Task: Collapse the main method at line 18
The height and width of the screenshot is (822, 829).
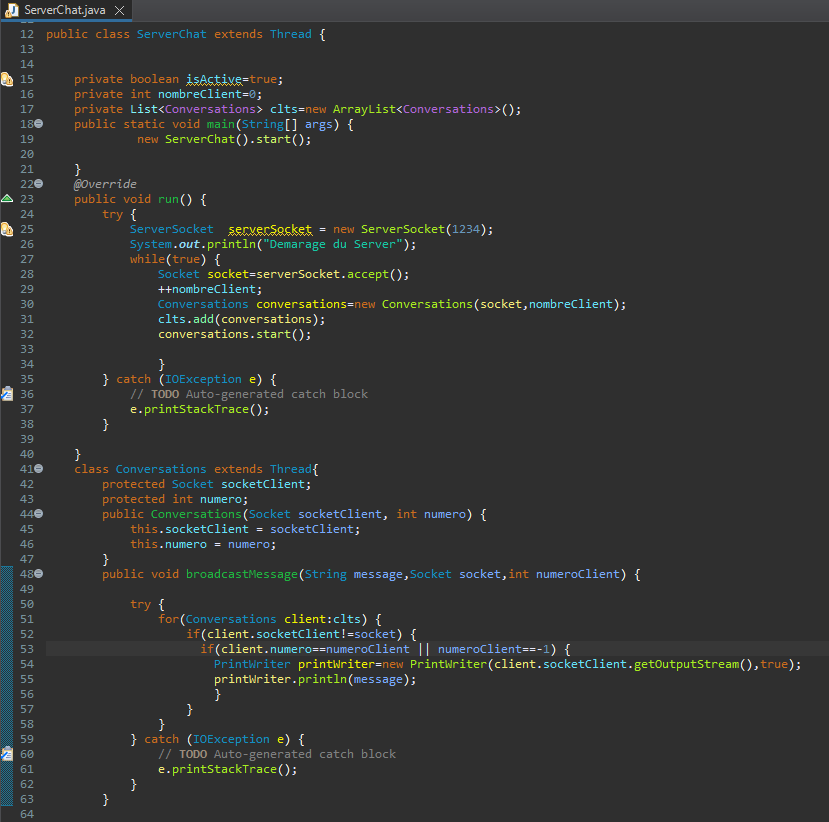Action: [x=39, y=124]
